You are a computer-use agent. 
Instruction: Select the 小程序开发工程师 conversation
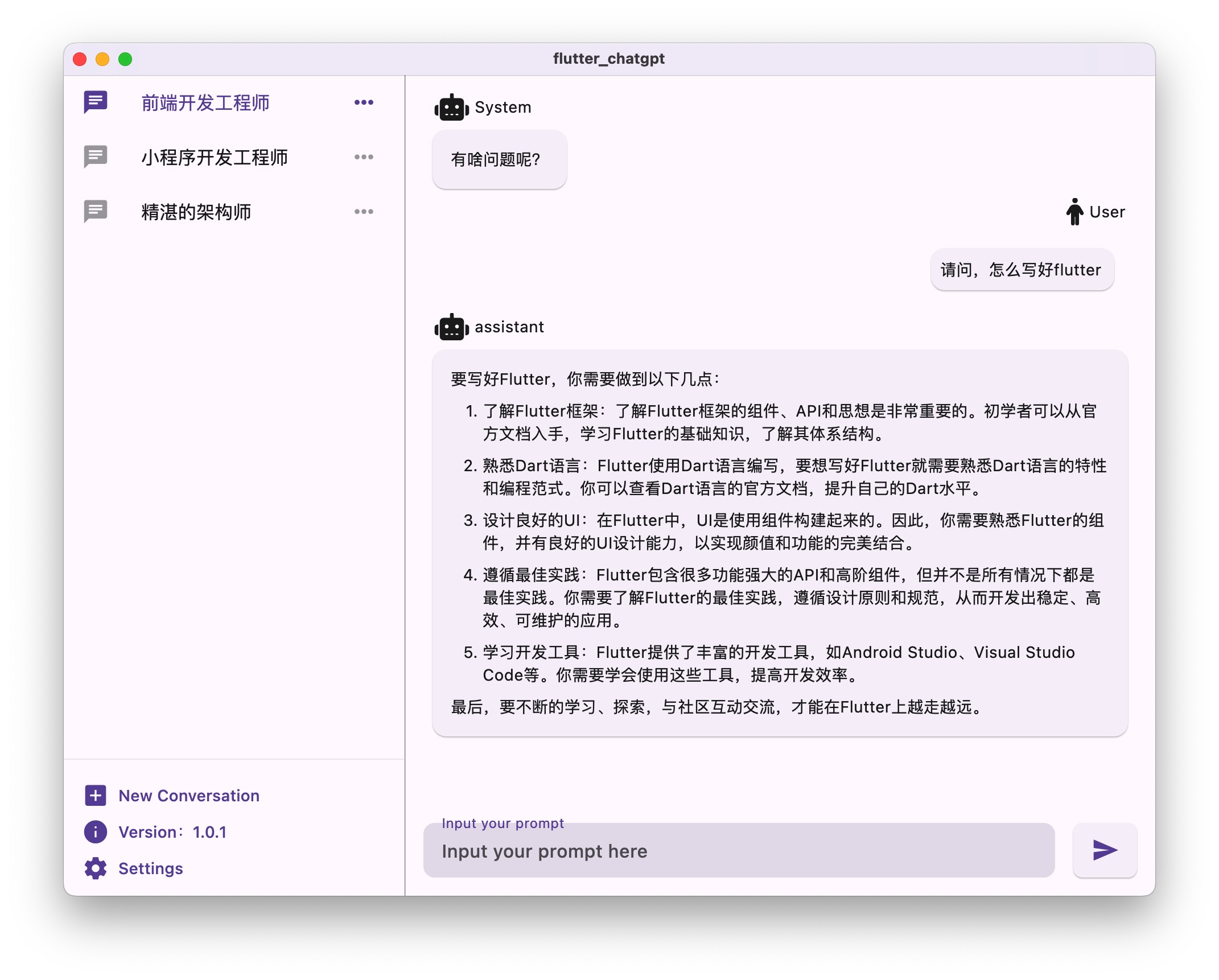point(215,157)
